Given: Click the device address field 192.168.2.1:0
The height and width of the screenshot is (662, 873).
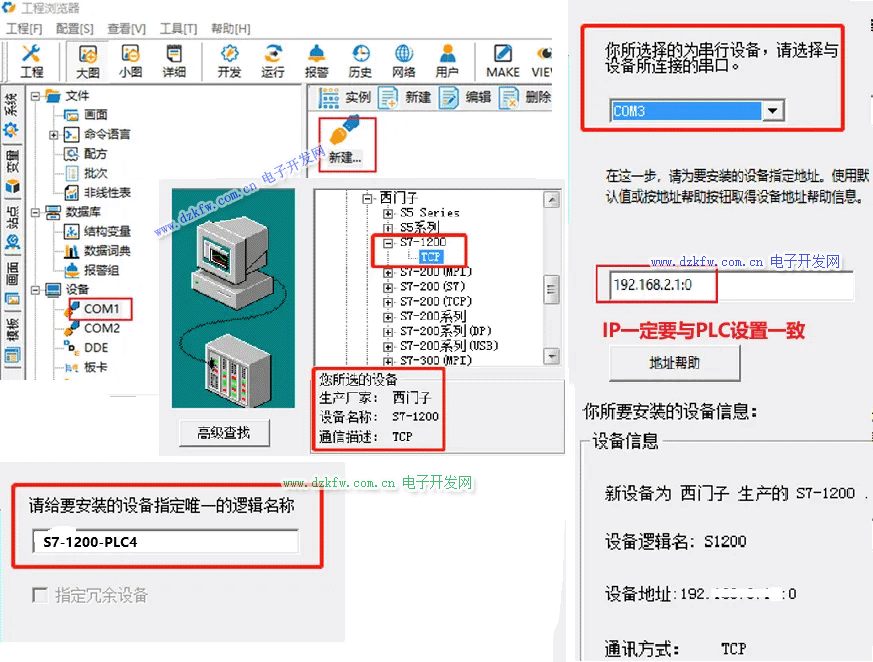Looking at the screenshot, I should point(731,285).
